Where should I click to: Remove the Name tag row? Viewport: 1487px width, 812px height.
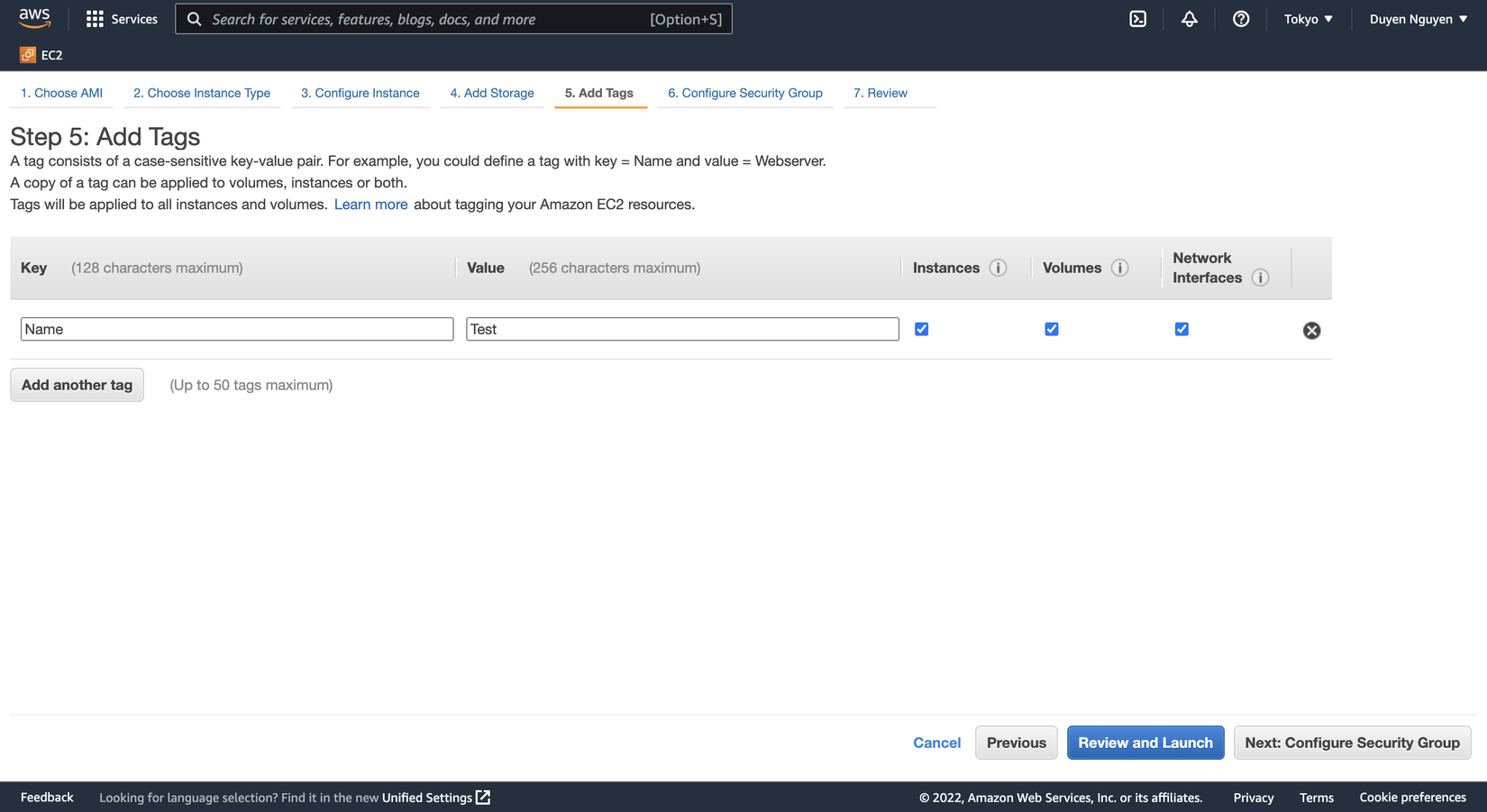1312,331
